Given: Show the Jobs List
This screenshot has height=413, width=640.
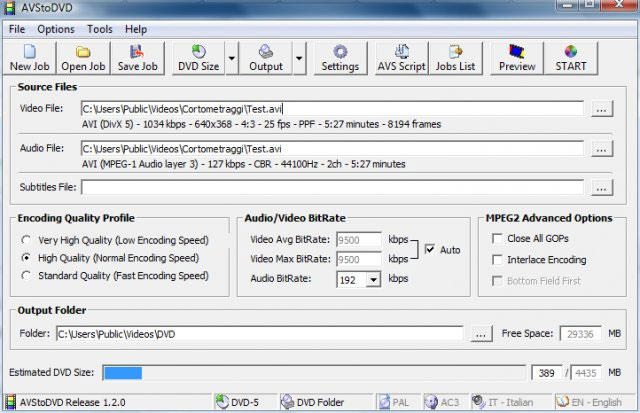Looking at the screenshot, I should (x=456, y=58).
